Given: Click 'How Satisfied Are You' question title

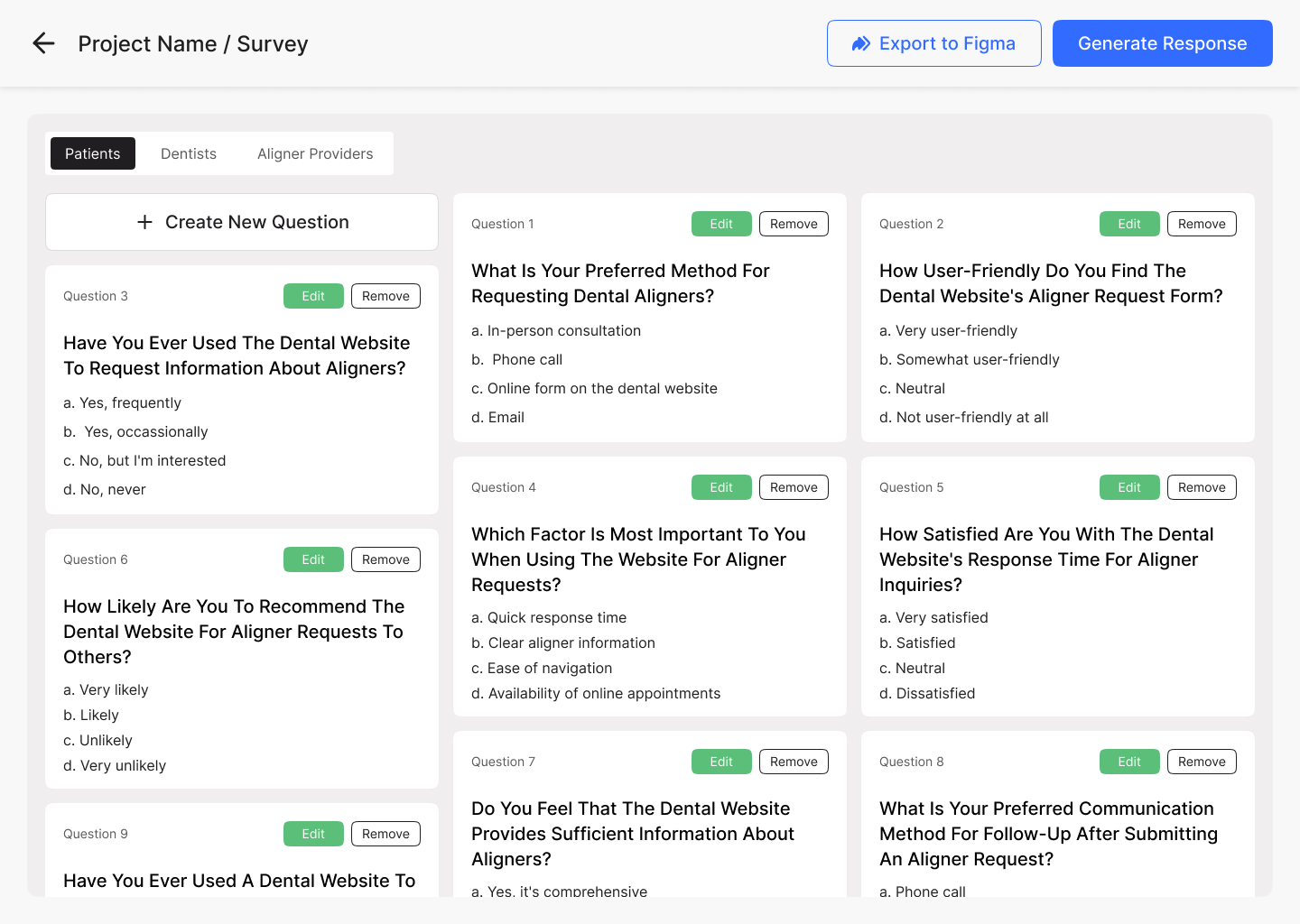Looking at the screenshot, I should click(x=1046, y=559).
